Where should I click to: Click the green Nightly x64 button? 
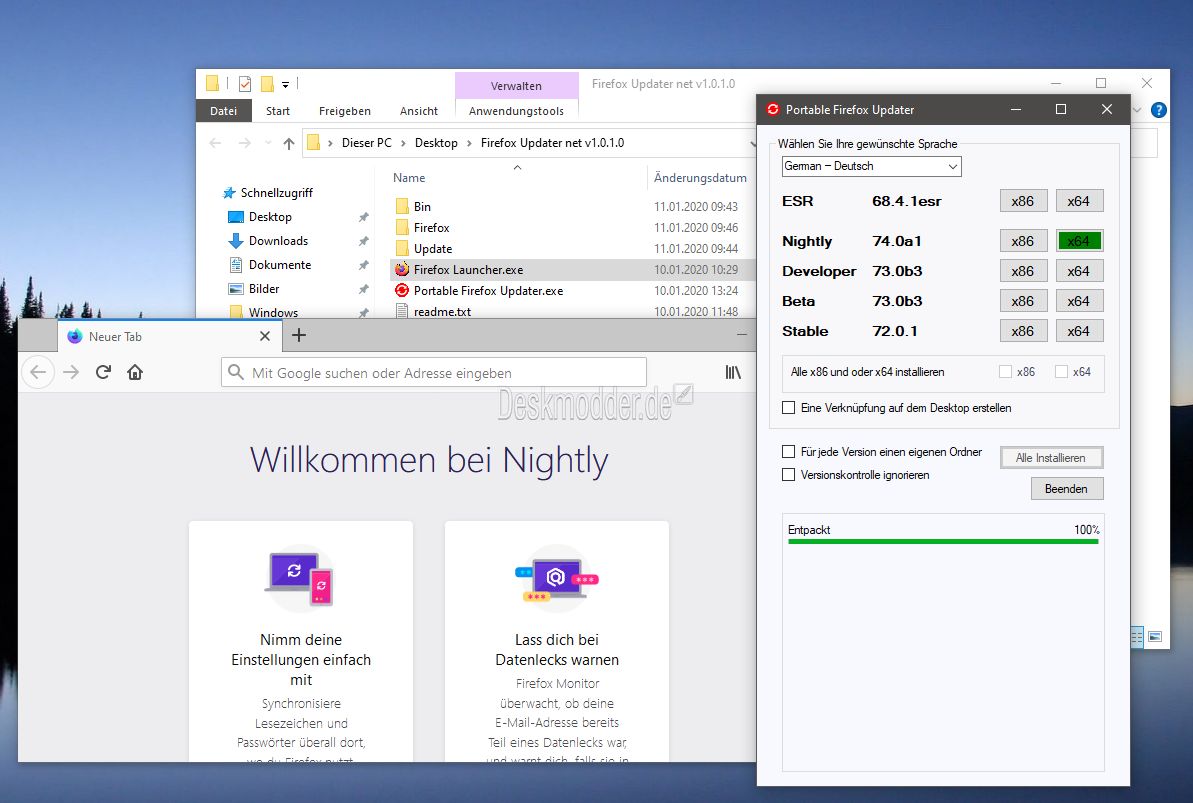click(x=1079, y=241)
